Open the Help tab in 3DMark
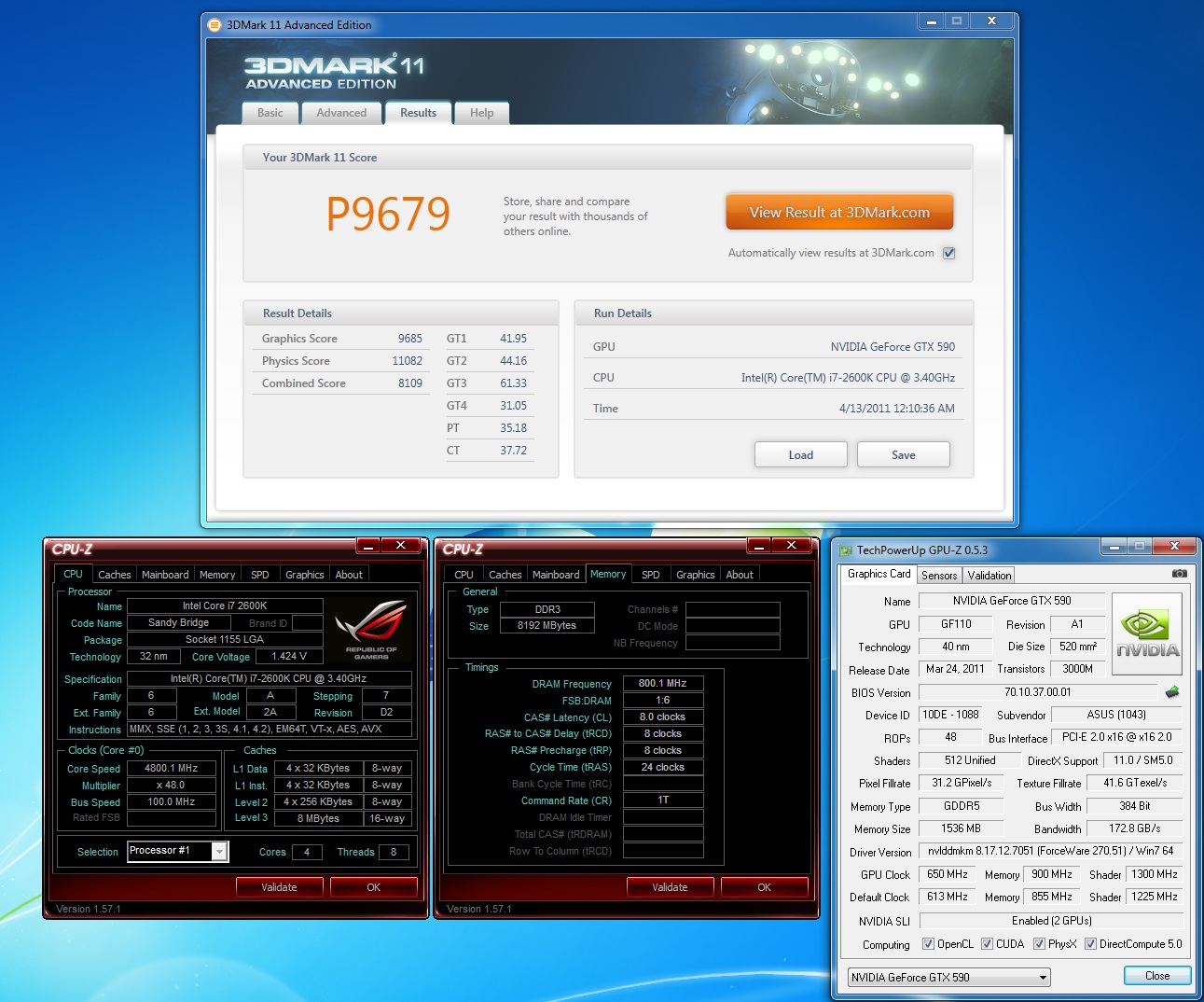1204x1002 pixels. [x=482, y=113]
